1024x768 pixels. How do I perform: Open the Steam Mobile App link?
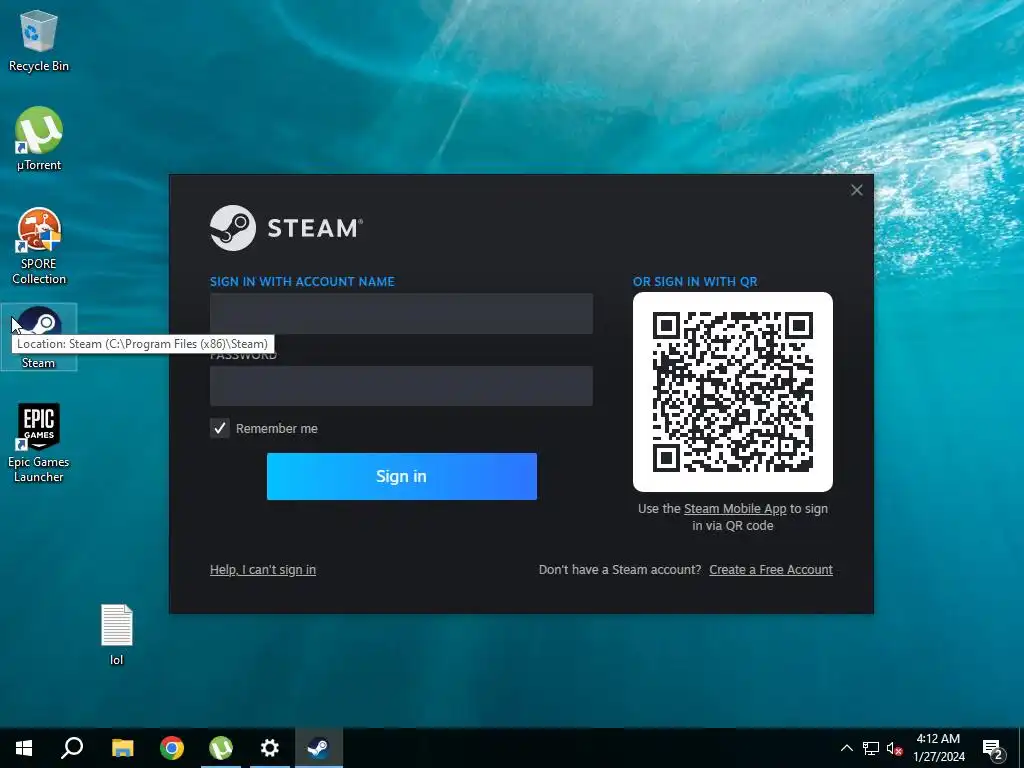735,509
